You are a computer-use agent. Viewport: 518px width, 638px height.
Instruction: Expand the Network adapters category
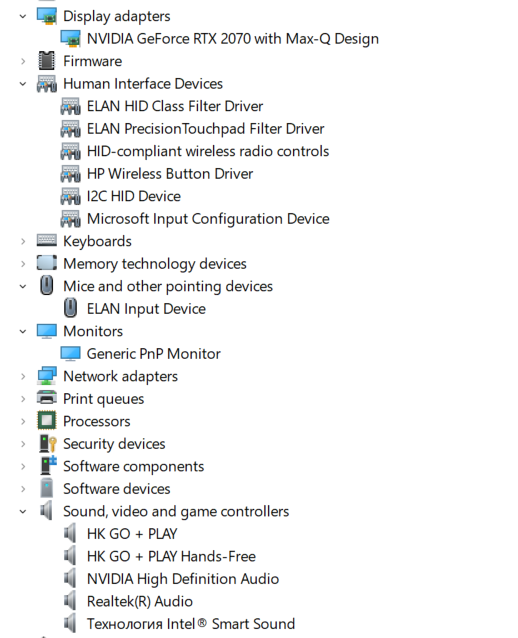point(23,376)
